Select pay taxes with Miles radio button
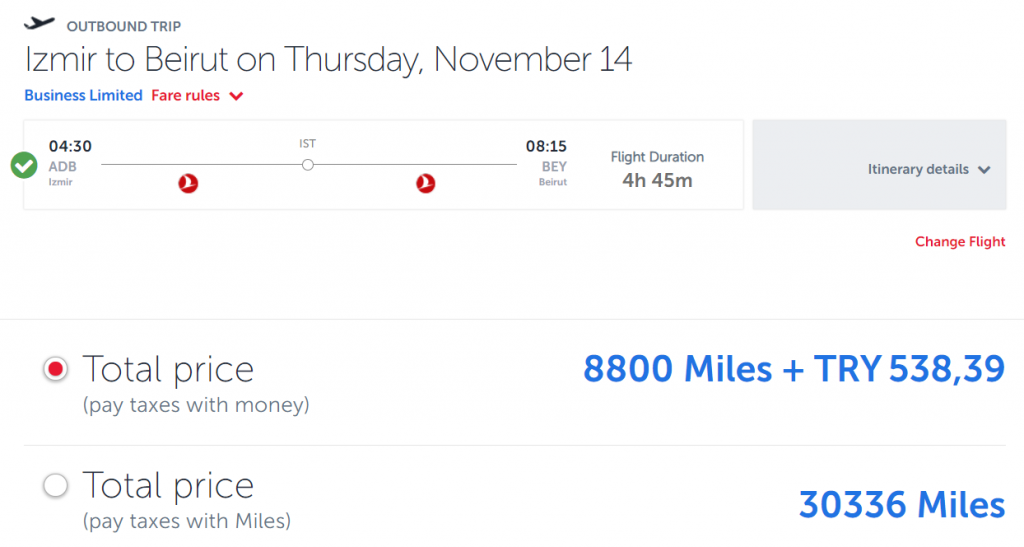This screenshot has width=1024, height=547. [x=56, y=485]
